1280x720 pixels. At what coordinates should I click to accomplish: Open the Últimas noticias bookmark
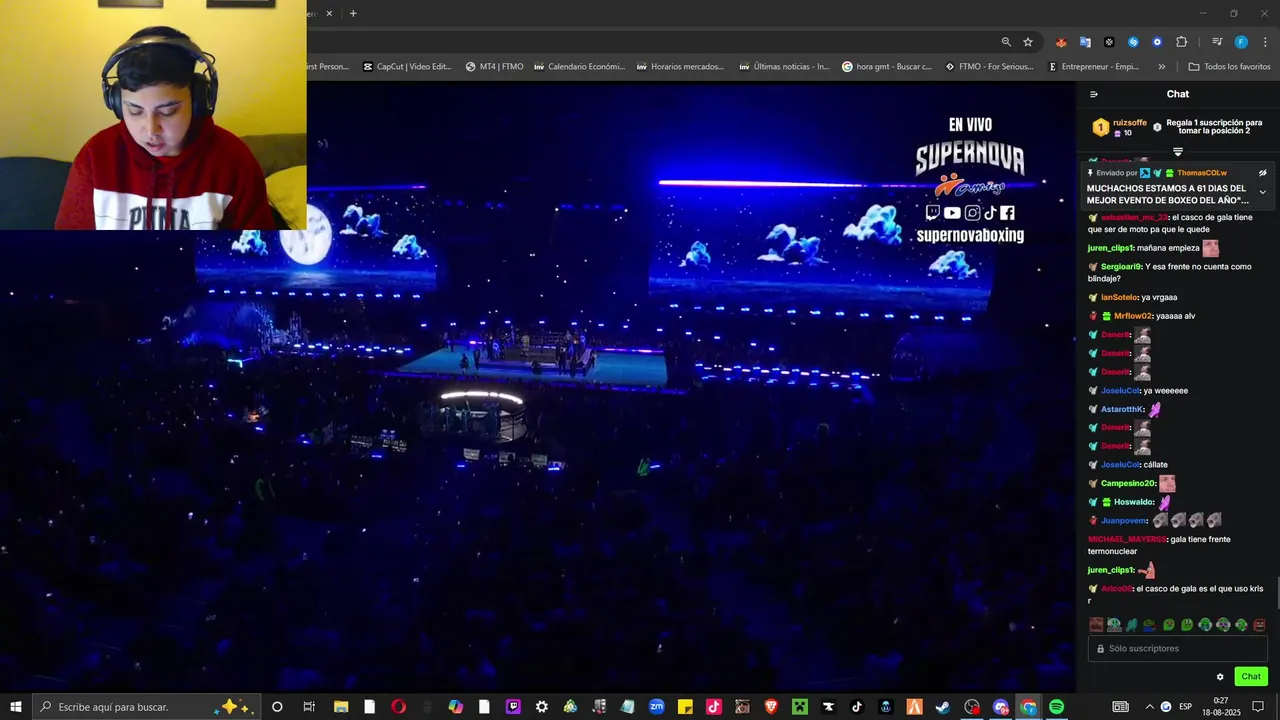coord(784,67)
